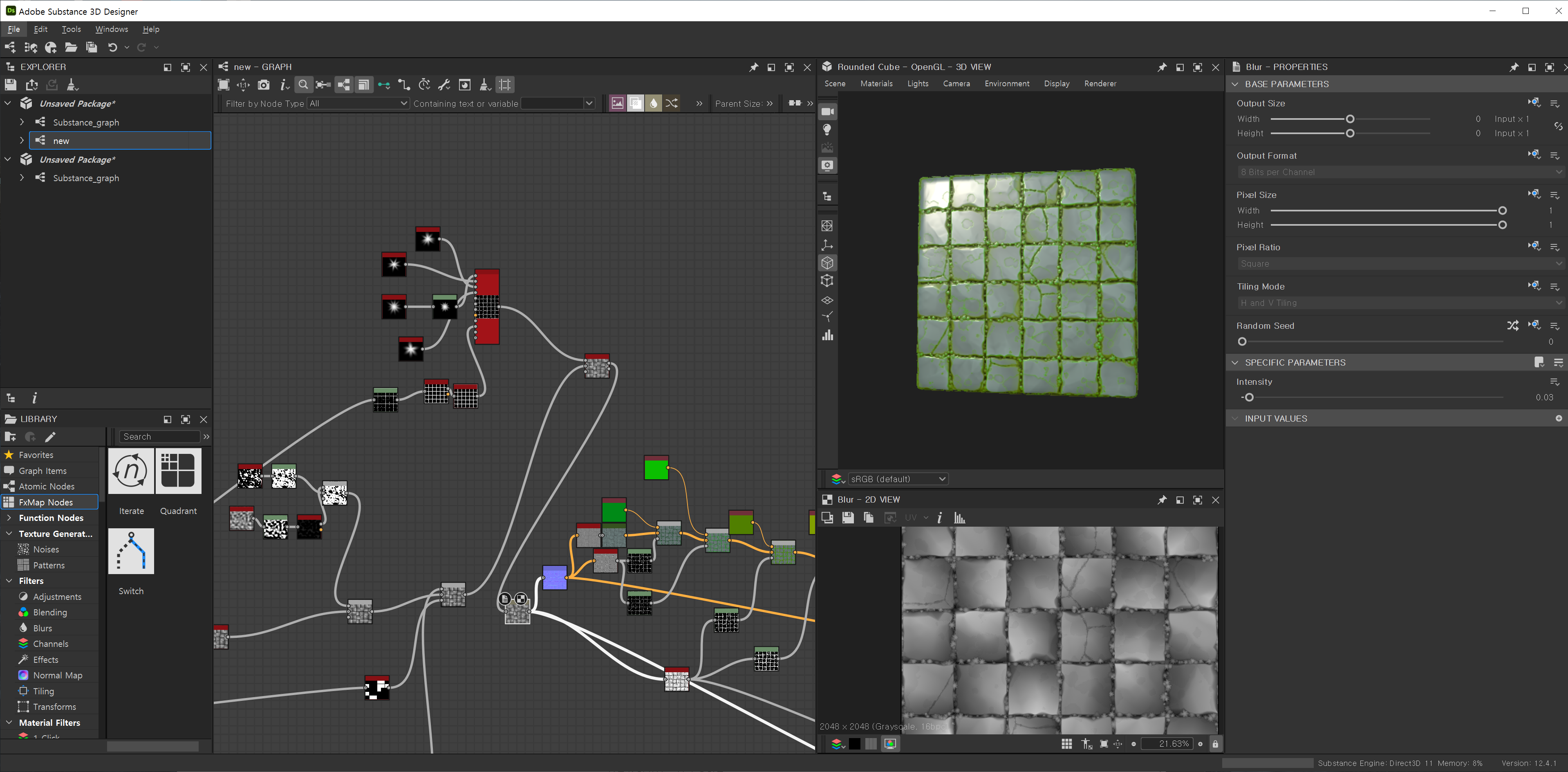Image resolution: width=1568 pixels, height=772 pixels.
Task: Toggle the water drop node filter button
Action: (653, 103)
